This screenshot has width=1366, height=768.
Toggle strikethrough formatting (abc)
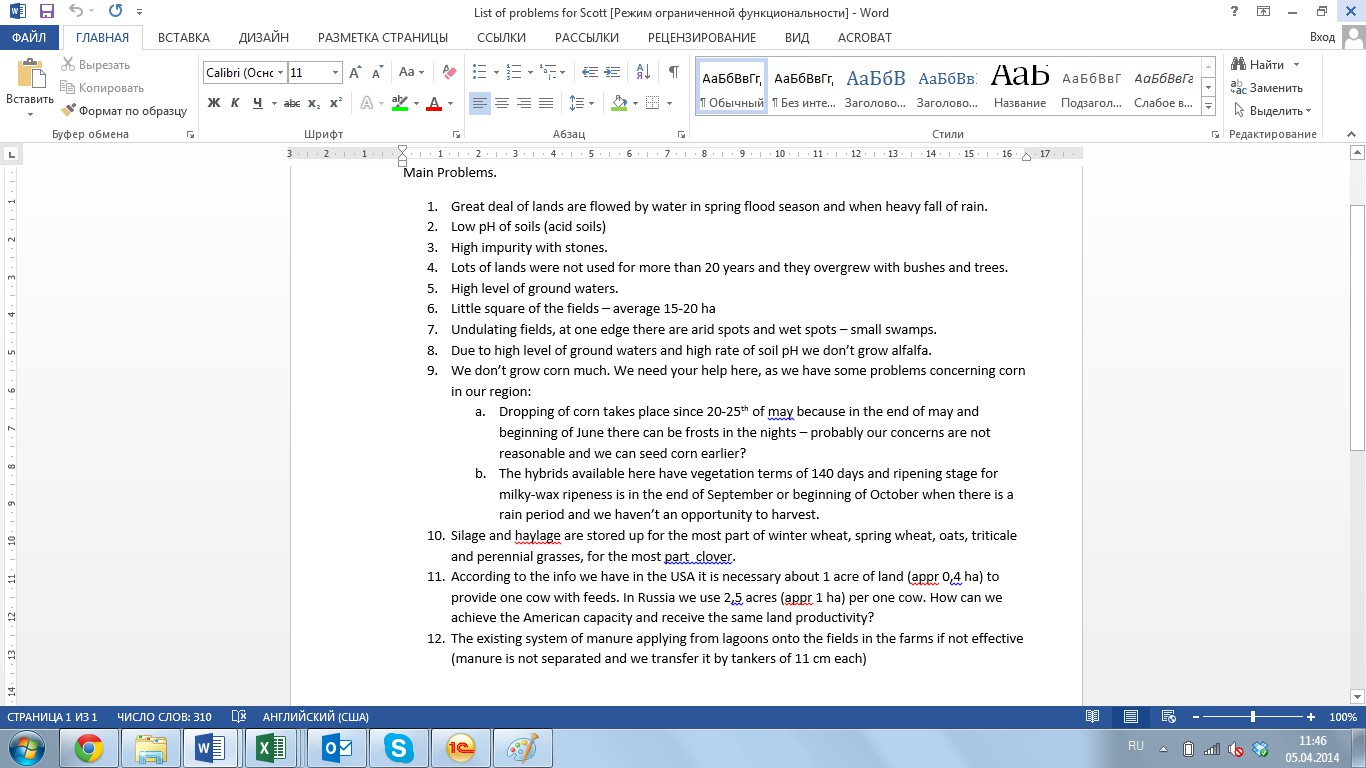click(292, 103)
